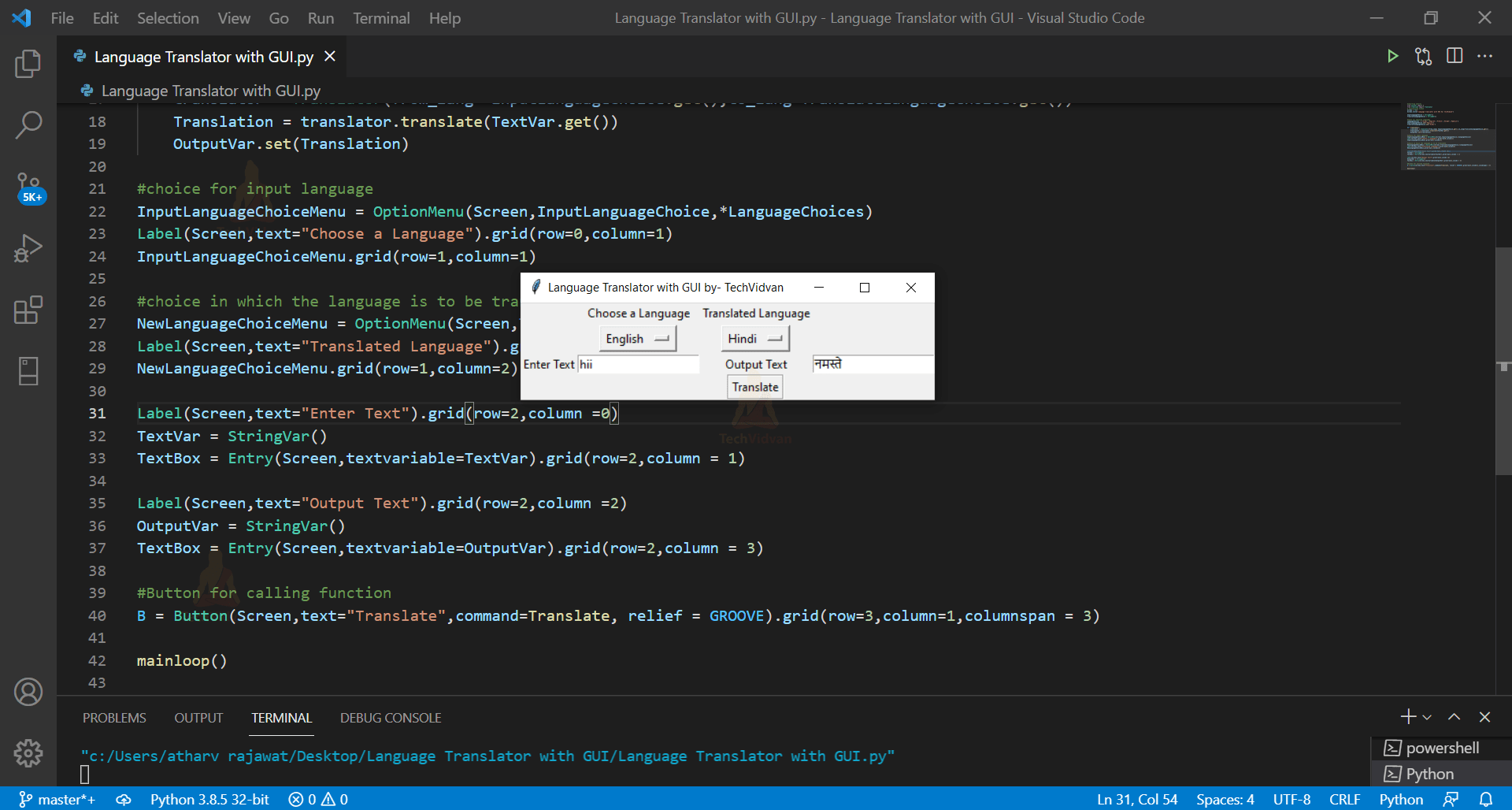Change the UTF-8 encoding setting
The width and height of the screenshot is (1512, 810).
point(1291,799)
